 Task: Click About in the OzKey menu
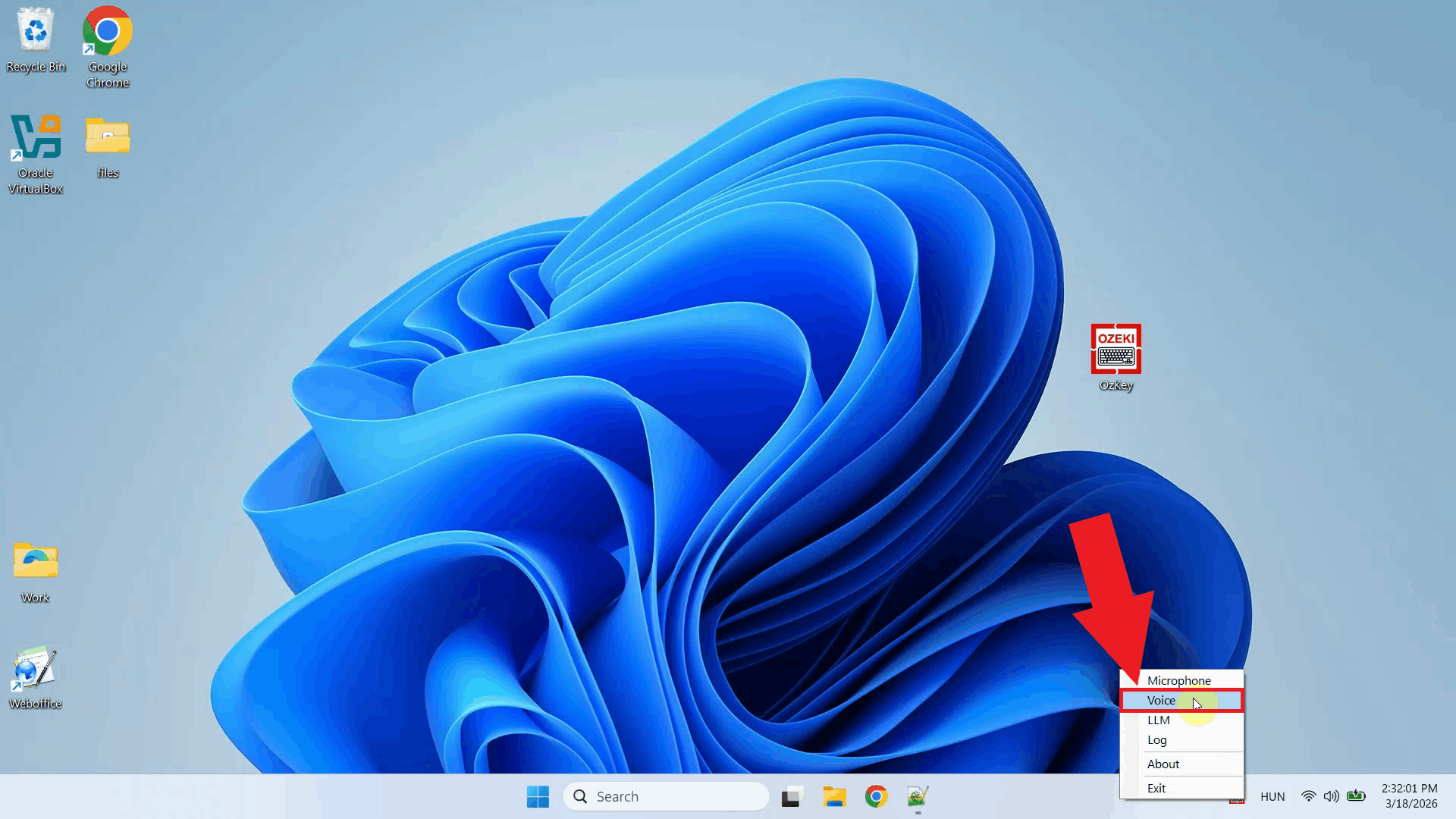coord(1163,764)
